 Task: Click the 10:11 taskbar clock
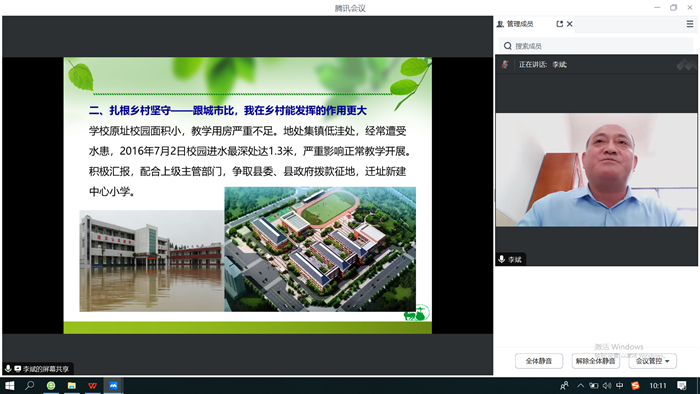click(x=658, y=386)
